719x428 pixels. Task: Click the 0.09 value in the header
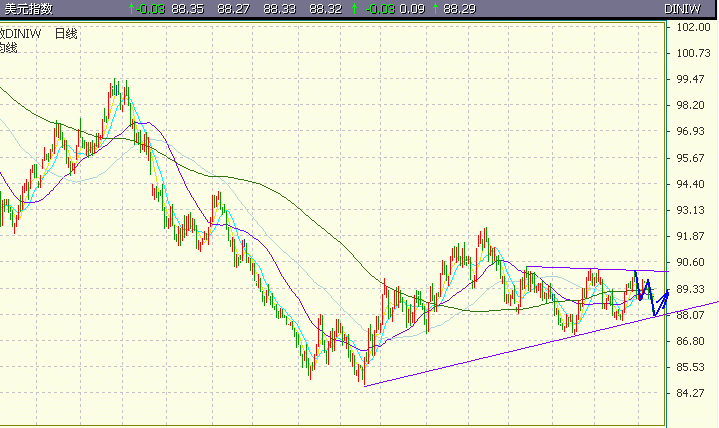[412, 9]
